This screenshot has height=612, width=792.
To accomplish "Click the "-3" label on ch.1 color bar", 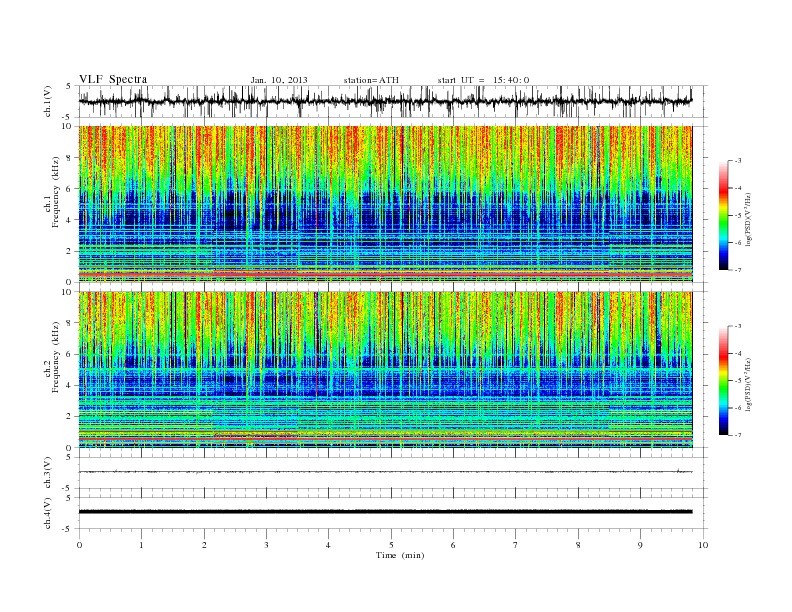I will pos(738,161).
